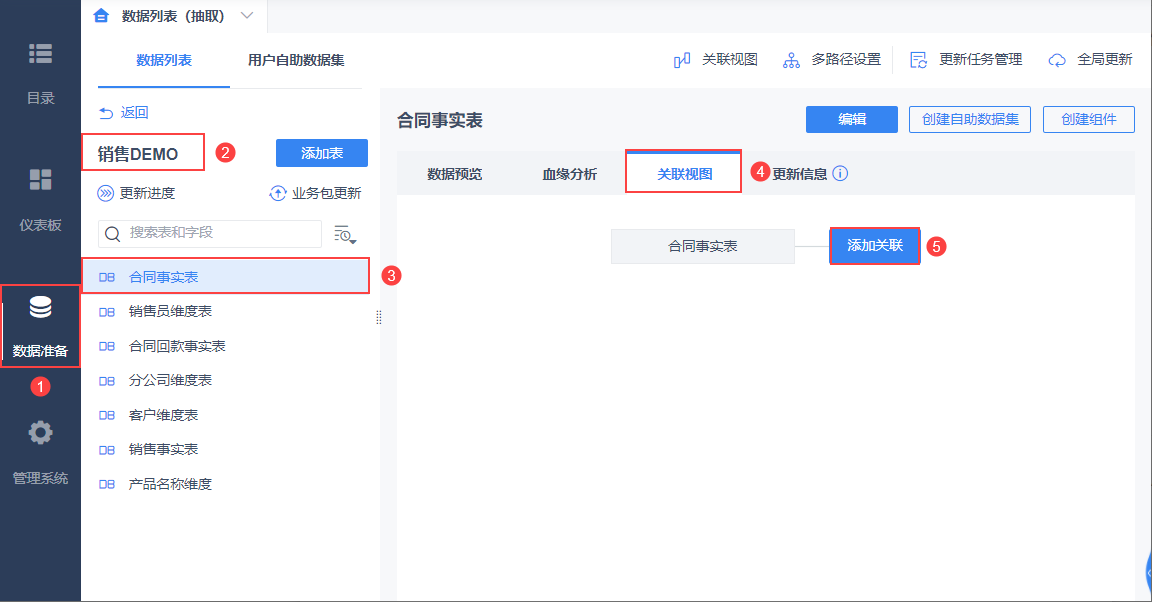Viewport: 1152px width, 602px height.
Task: Click the 添加关联 button
Action: coord(874,245)
